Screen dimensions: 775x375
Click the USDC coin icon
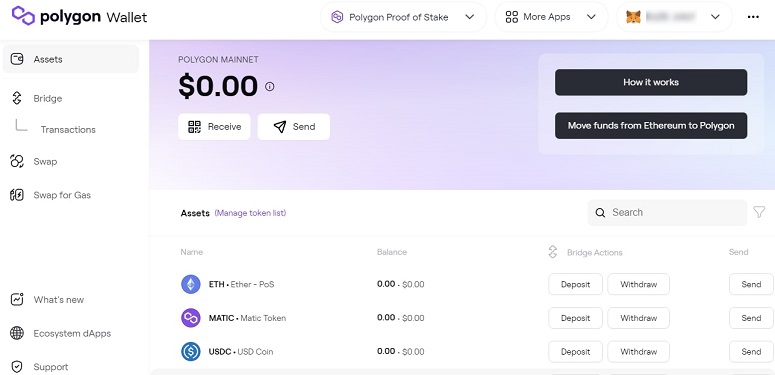click(191, 351)
